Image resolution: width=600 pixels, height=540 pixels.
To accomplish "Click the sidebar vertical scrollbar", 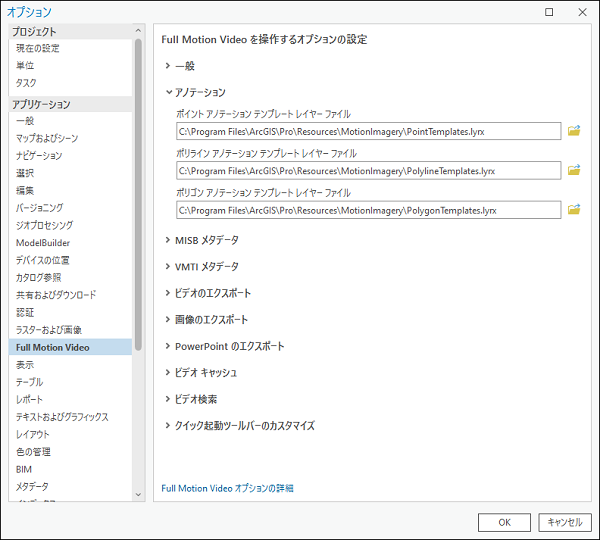I will point(138,200).
